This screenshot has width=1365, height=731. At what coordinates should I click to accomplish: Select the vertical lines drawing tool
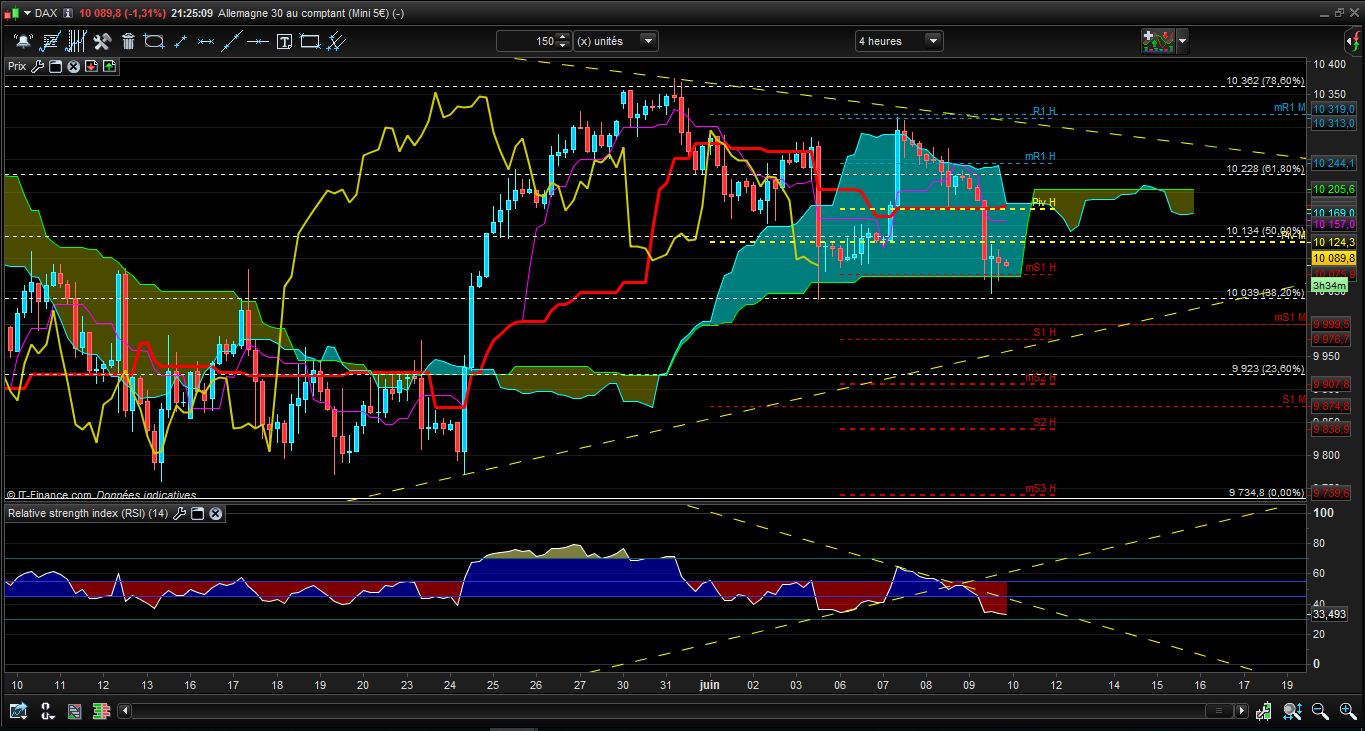pos(76,41)
